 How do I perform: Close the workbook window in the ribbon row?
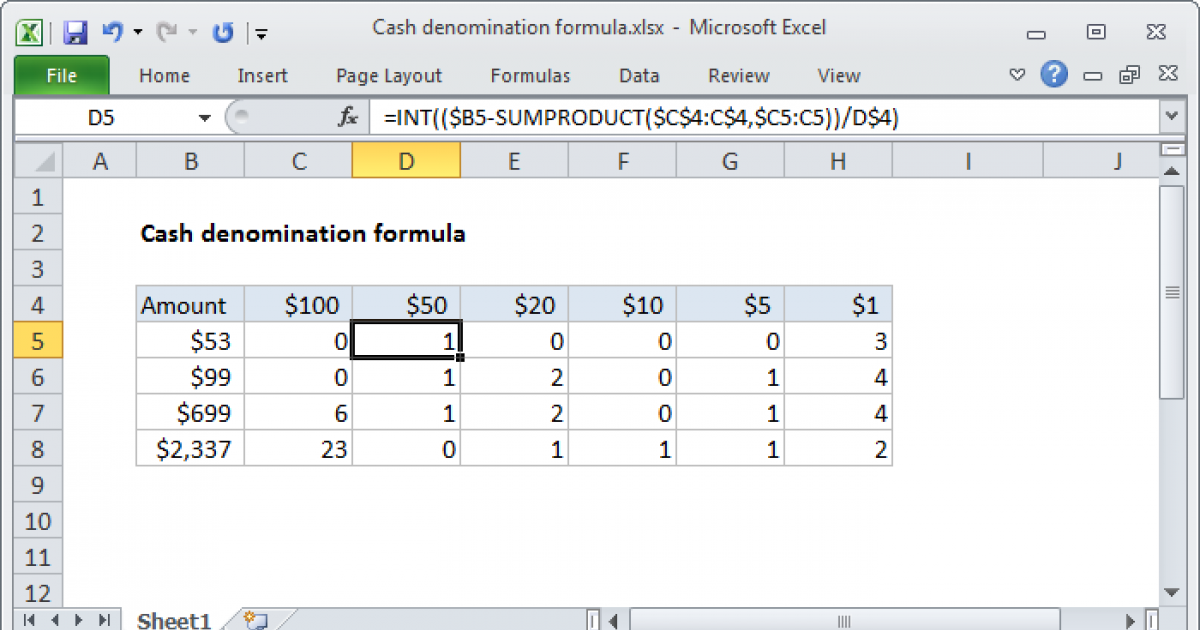pyautogui.click(x=1167, y=75)
